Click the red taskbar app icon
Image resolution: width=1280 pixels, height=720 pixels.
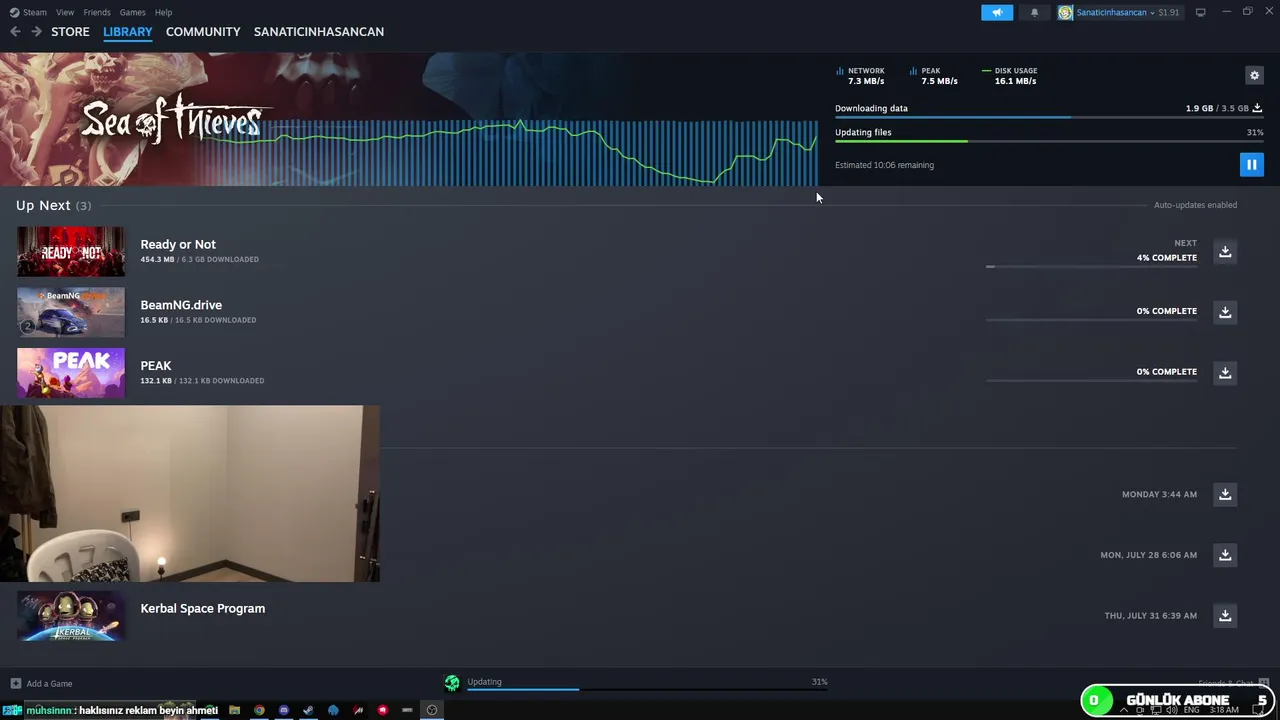[x=382, y=710]
